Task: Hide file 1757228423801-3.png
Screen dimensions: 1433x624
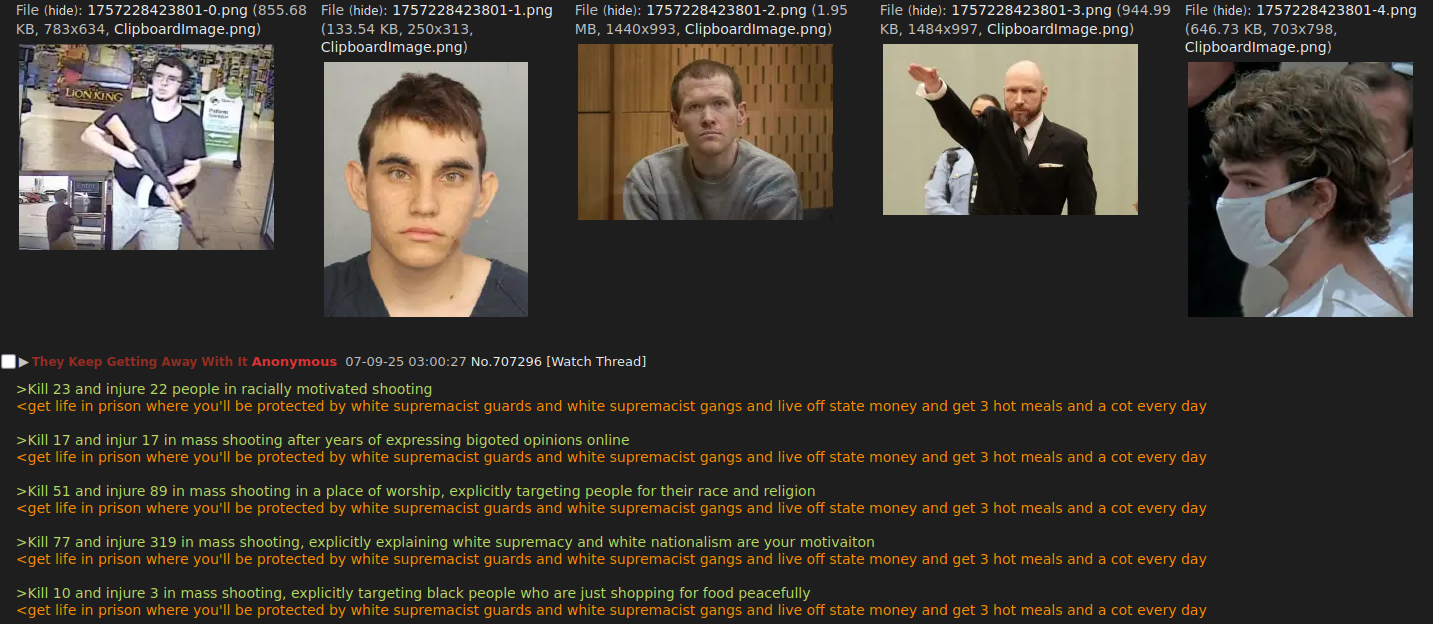Action: click(x=927, y=10)
